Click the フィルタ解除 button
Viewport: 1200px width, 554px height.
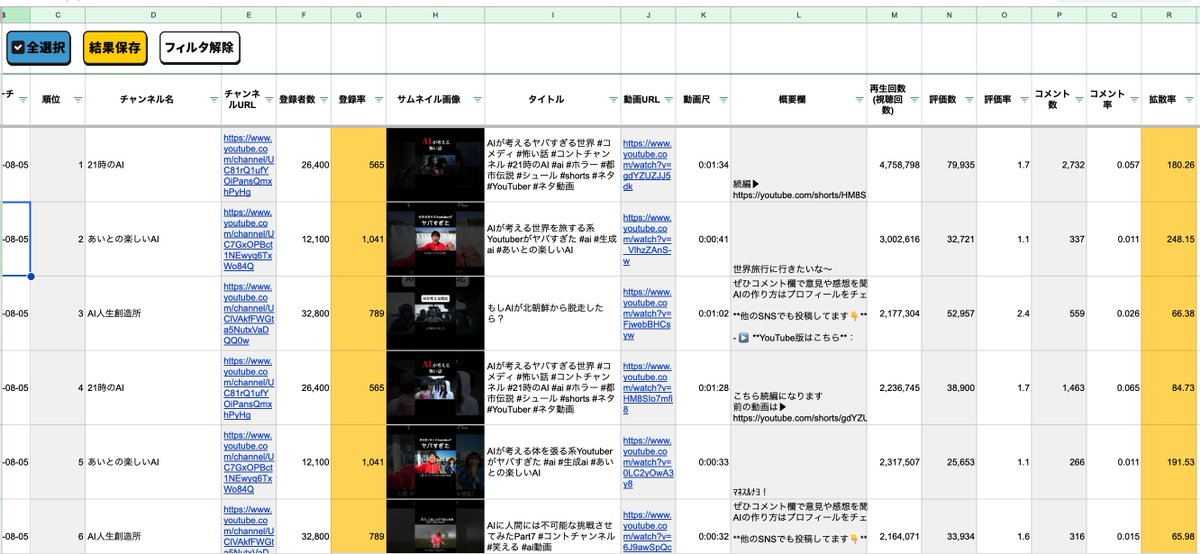[x=199, y=47]
